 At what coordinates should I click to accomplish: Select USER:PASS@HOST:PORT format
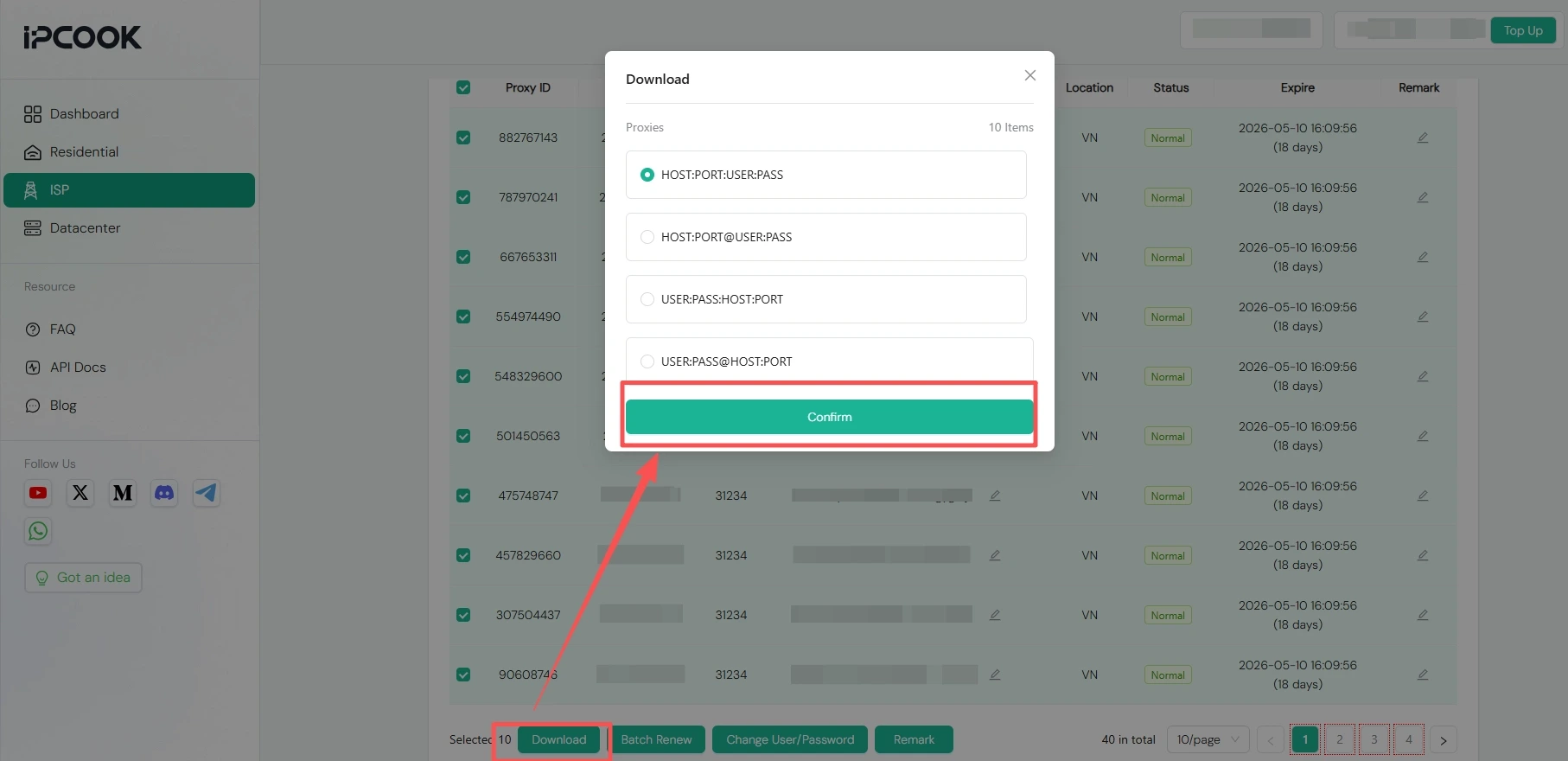pos(829,360)
